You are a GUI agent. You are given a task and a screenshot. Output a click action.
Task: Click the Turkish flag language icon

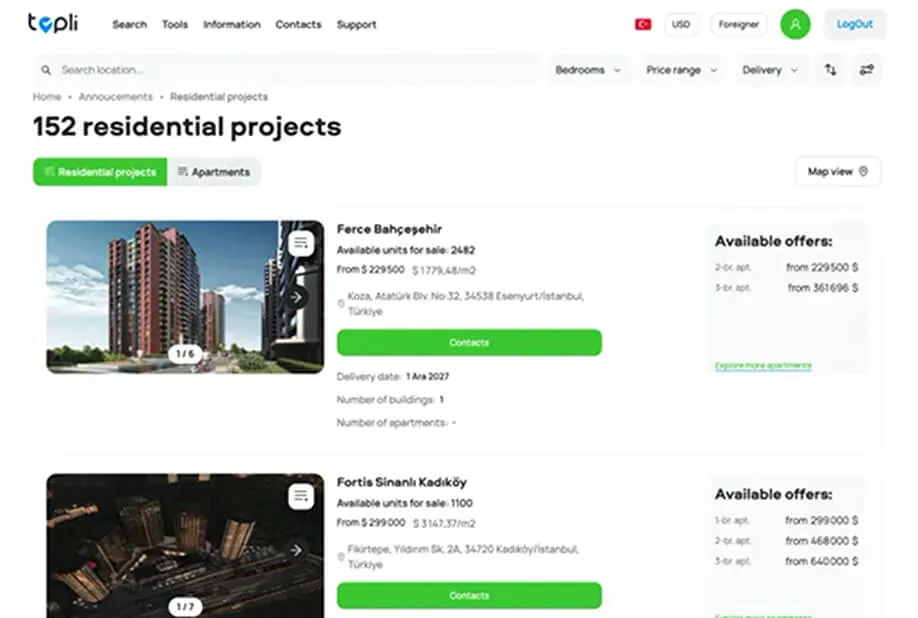(643, 25)
